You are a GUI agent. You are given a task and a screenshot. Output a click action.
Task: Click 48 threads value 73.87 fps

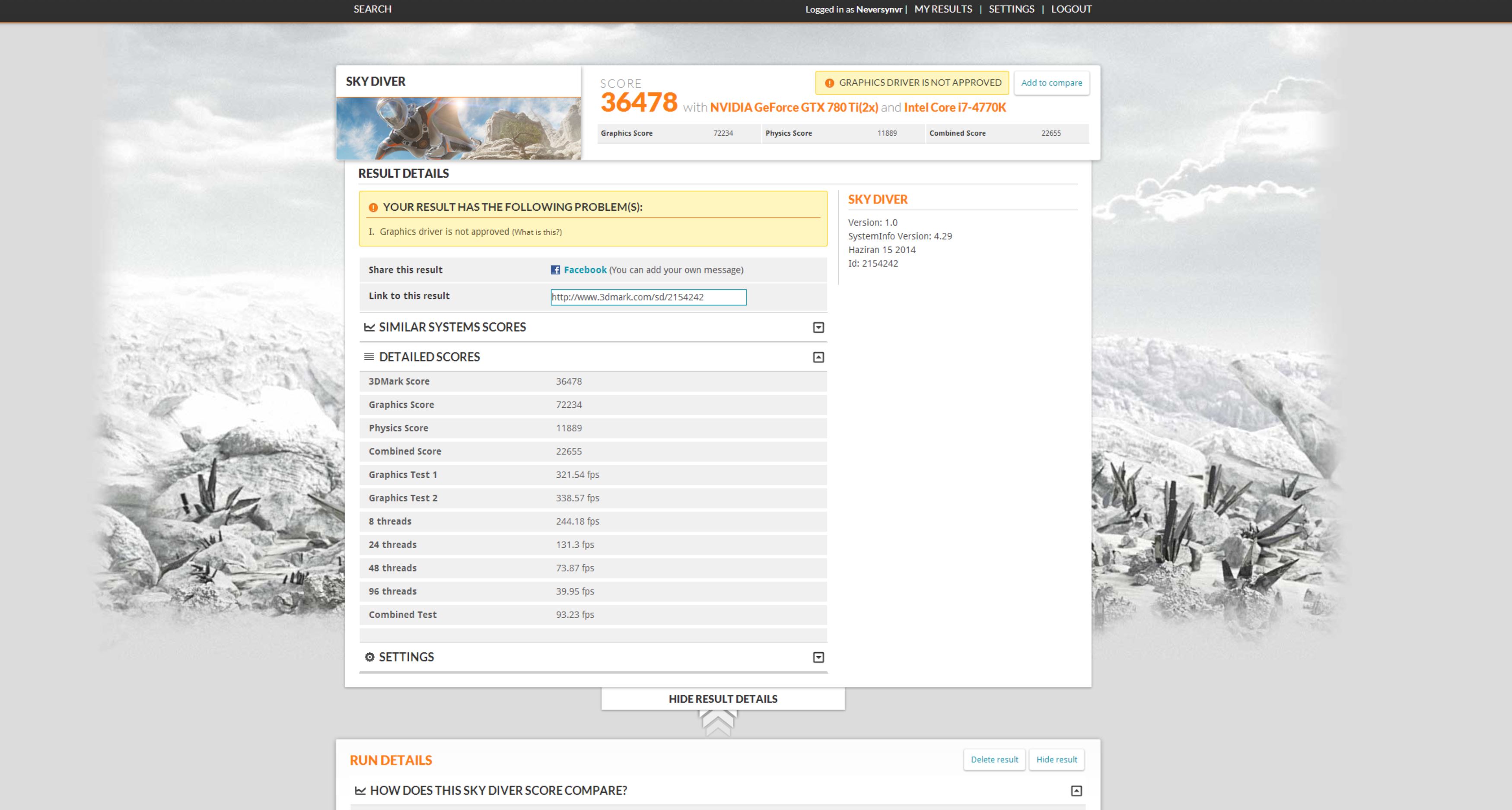pos(575,568)
